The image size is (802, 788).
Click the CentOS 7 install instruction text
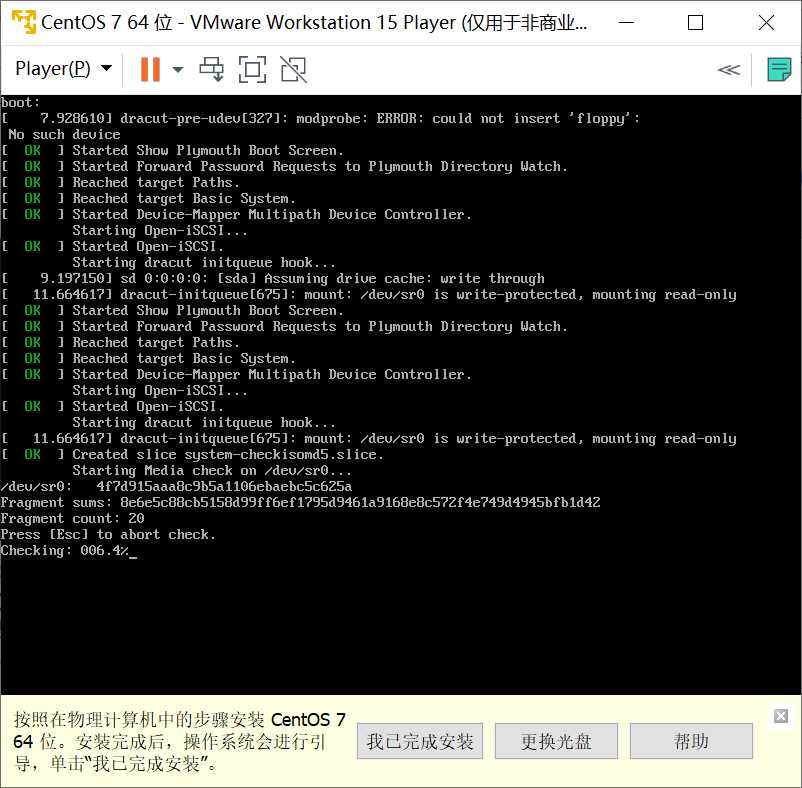(x=180, y=741)
